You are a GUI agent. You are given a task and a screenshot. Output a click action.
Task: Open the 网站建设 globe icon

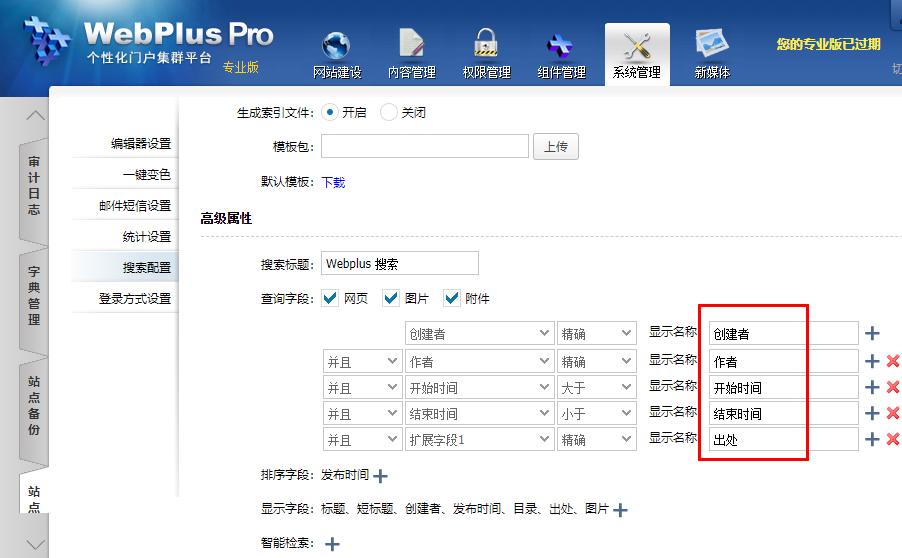(x=336, y=46)
